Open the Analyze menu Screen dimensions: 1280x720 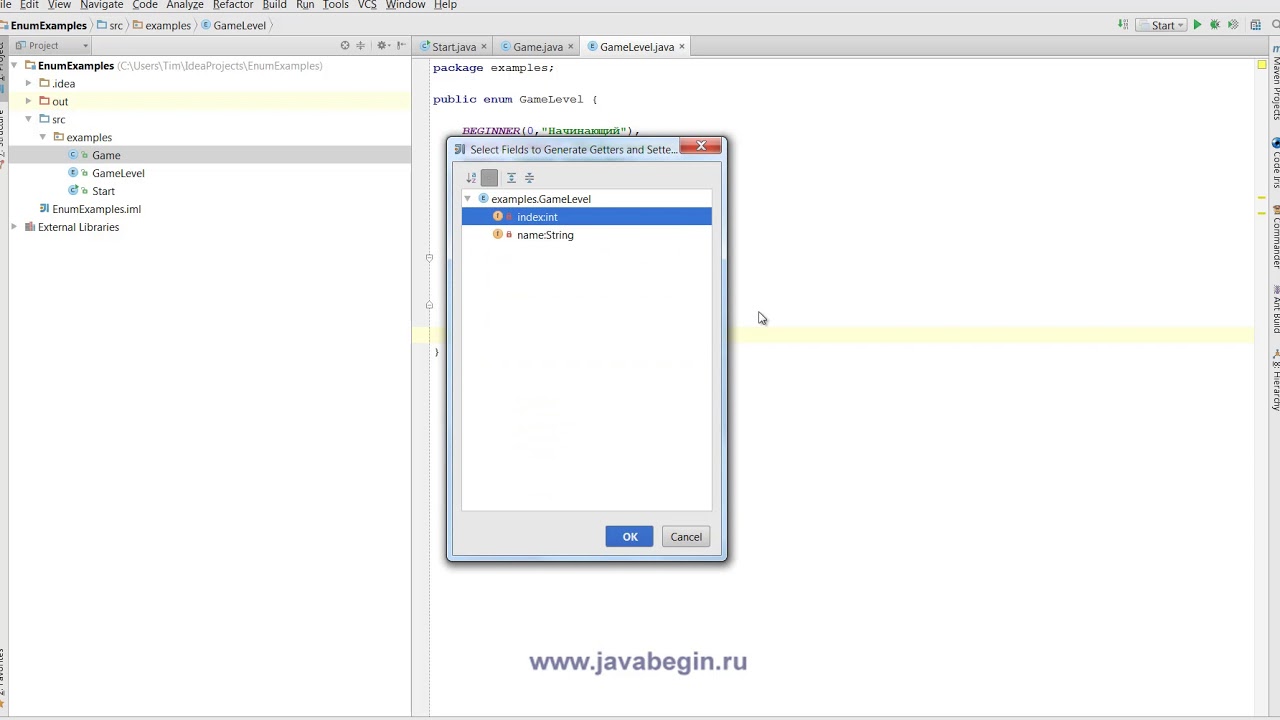[185, 5]
